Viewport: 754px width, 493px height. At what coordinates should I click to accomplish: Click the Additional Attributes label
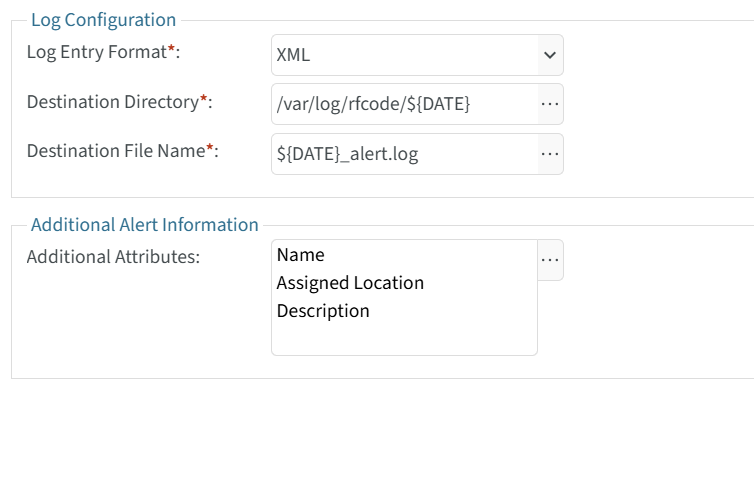(x=113, y=257)
